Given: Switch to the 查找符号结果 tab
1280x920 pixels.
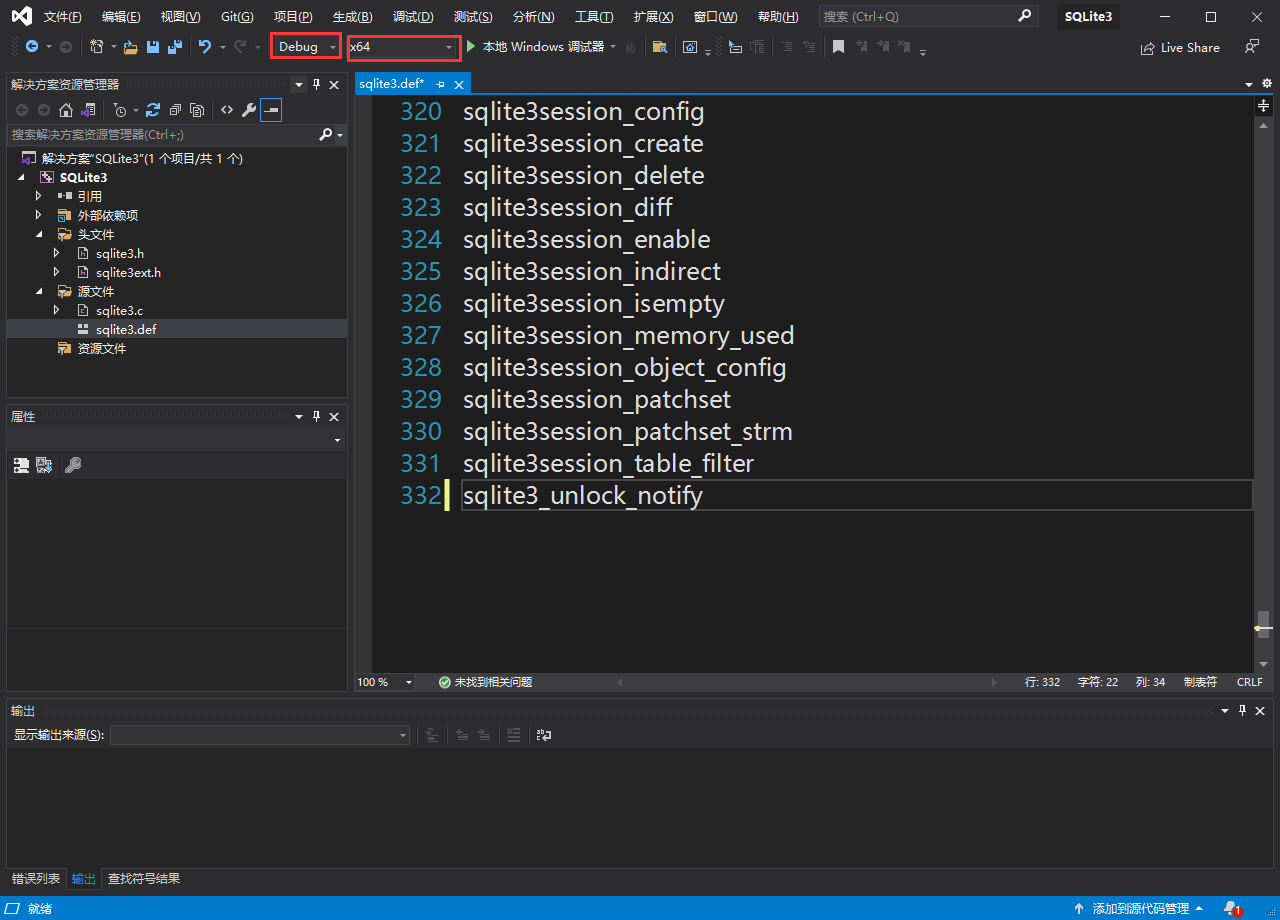Looking at the screenshot, I should pos(144,879).
